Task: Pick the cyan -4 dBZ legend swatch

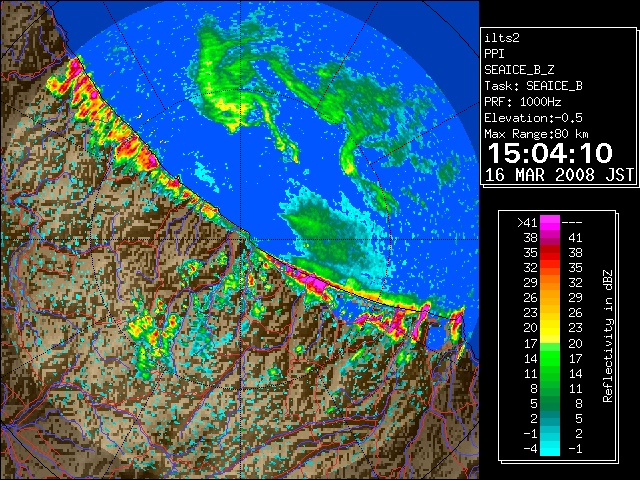Action: 550,449
